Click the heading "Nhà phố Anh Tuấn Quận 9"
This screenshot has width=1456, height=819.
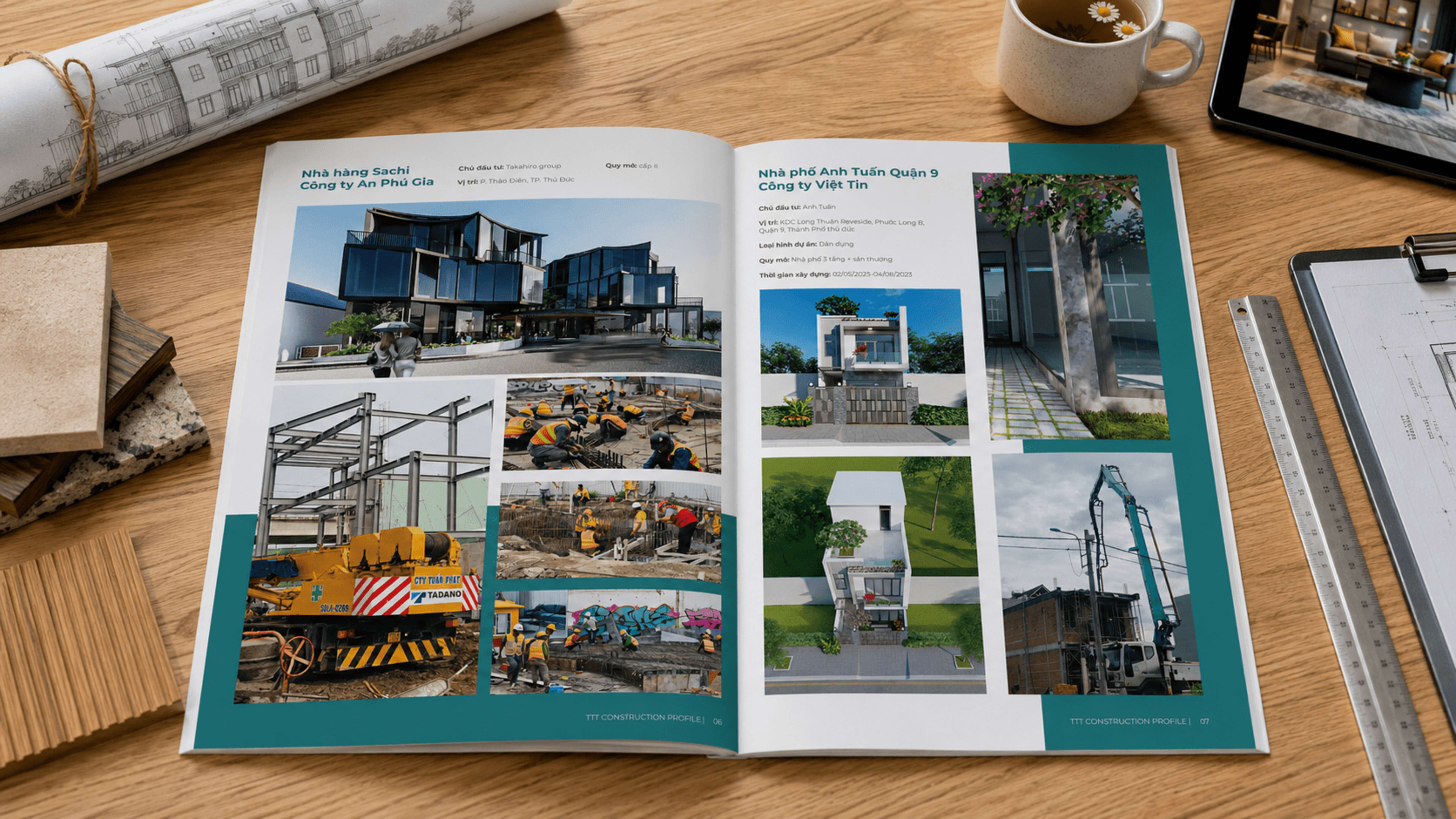click(849, 173)
